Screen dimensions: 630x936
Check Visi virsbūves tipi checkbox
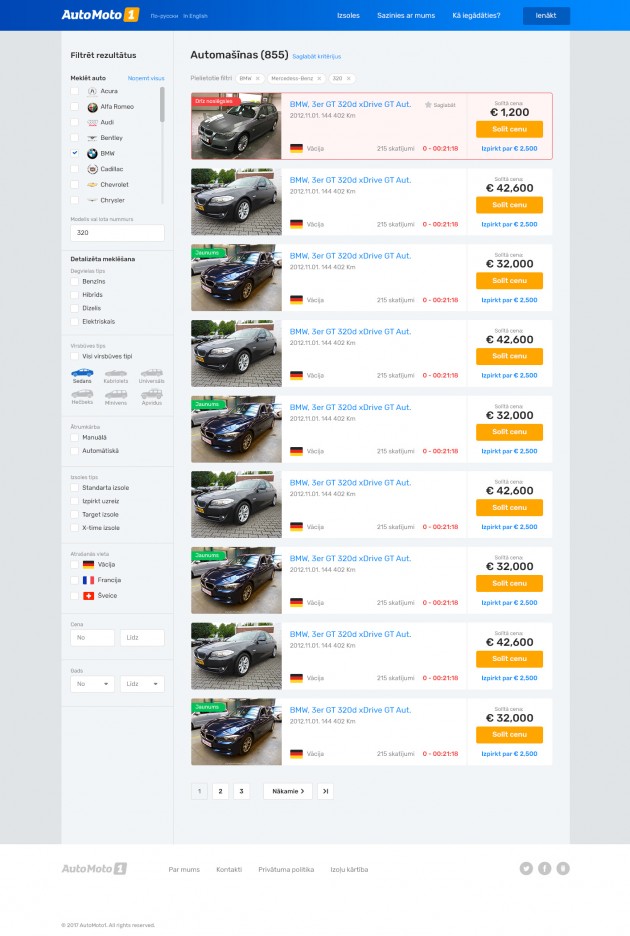click(75, 356)
